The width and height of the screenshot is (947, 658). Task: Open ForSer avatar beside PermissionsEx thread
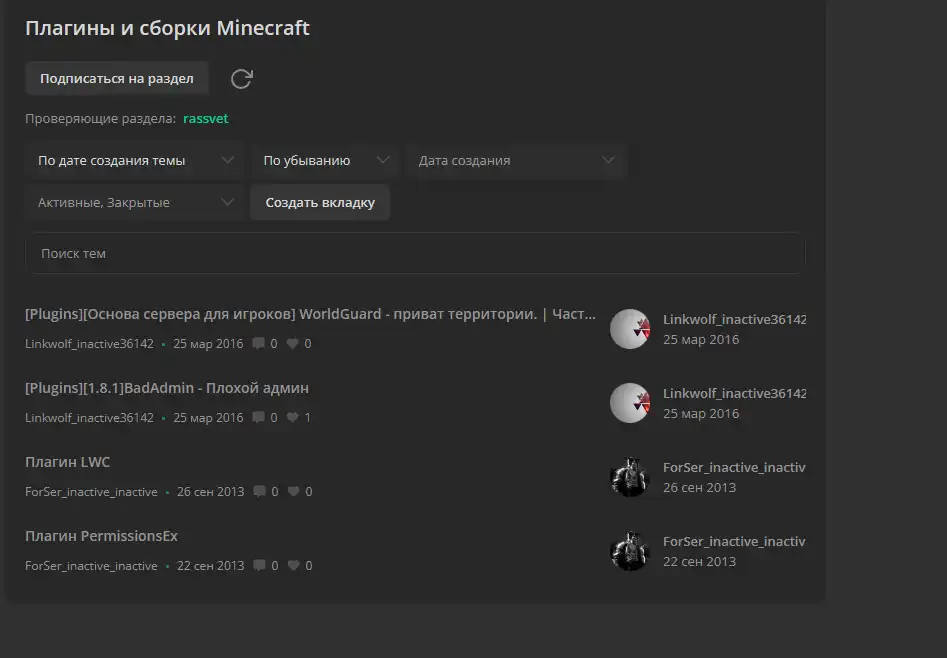coord(630,551)
